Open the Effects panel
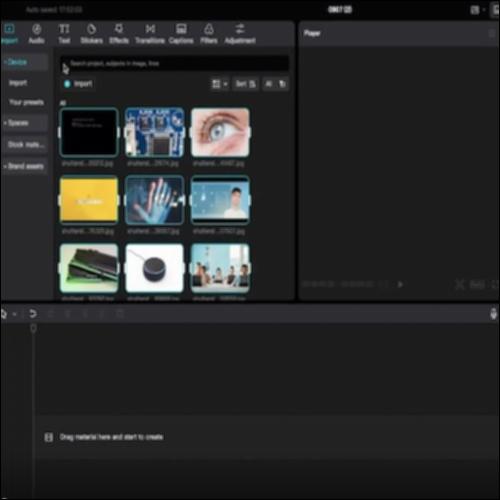500x500 pixels. click(119, 34)
